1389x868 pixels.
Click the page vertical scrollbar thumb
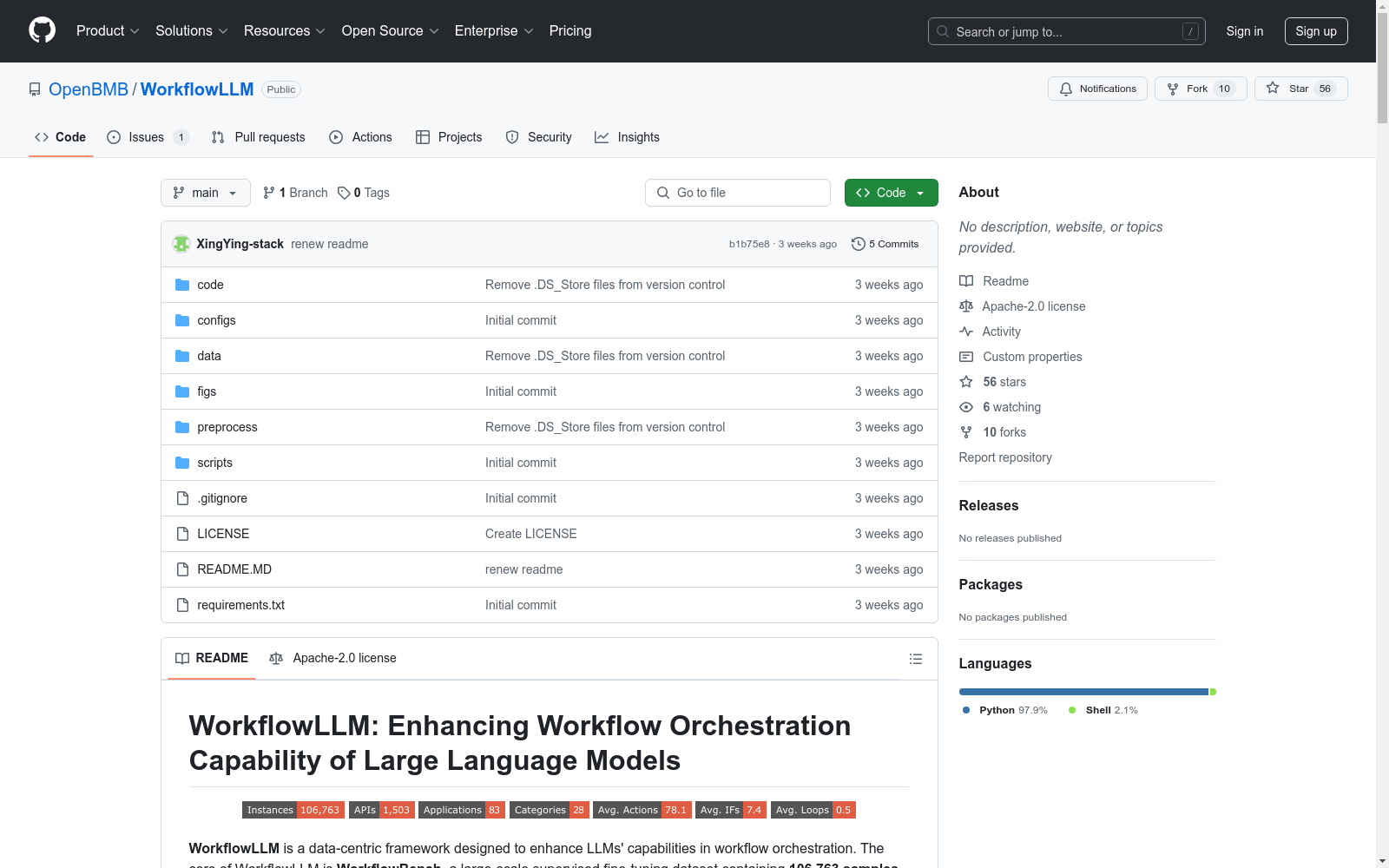pos(1382,68)
